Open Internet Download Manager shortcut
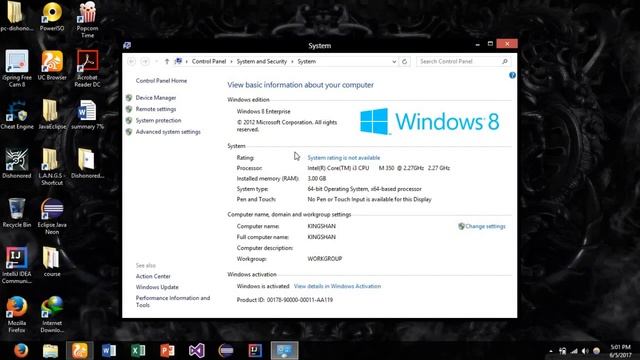The image size is (640, 360). [x=52, y=314]
